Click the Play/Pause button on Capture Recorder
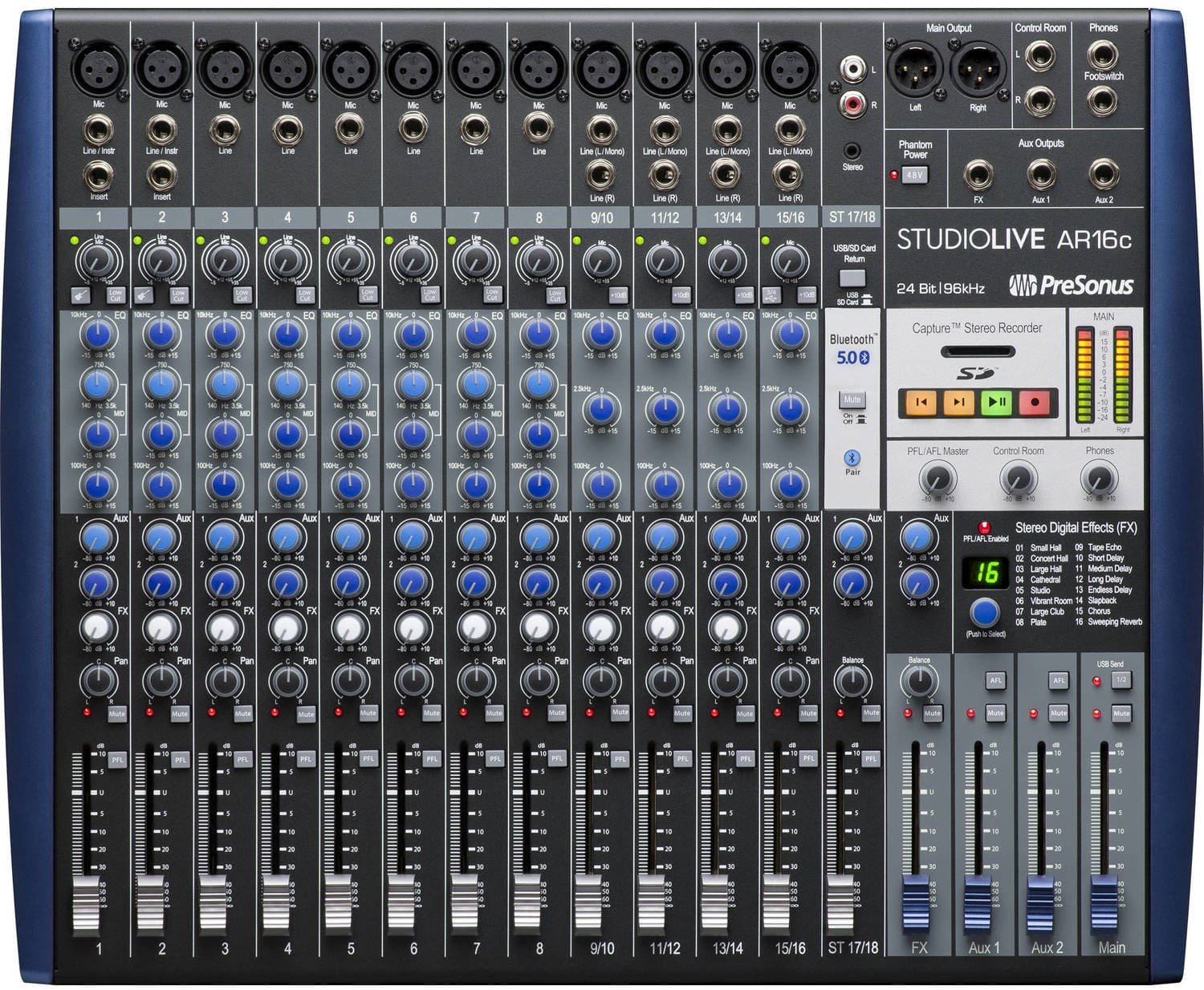The image size is (1204, 990). pos(997,402)
